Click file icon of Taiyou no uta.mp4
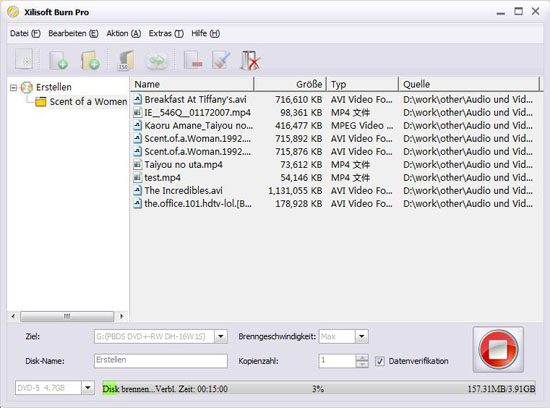The height and width of the screenshot is (408, 550). click(137, 164)
